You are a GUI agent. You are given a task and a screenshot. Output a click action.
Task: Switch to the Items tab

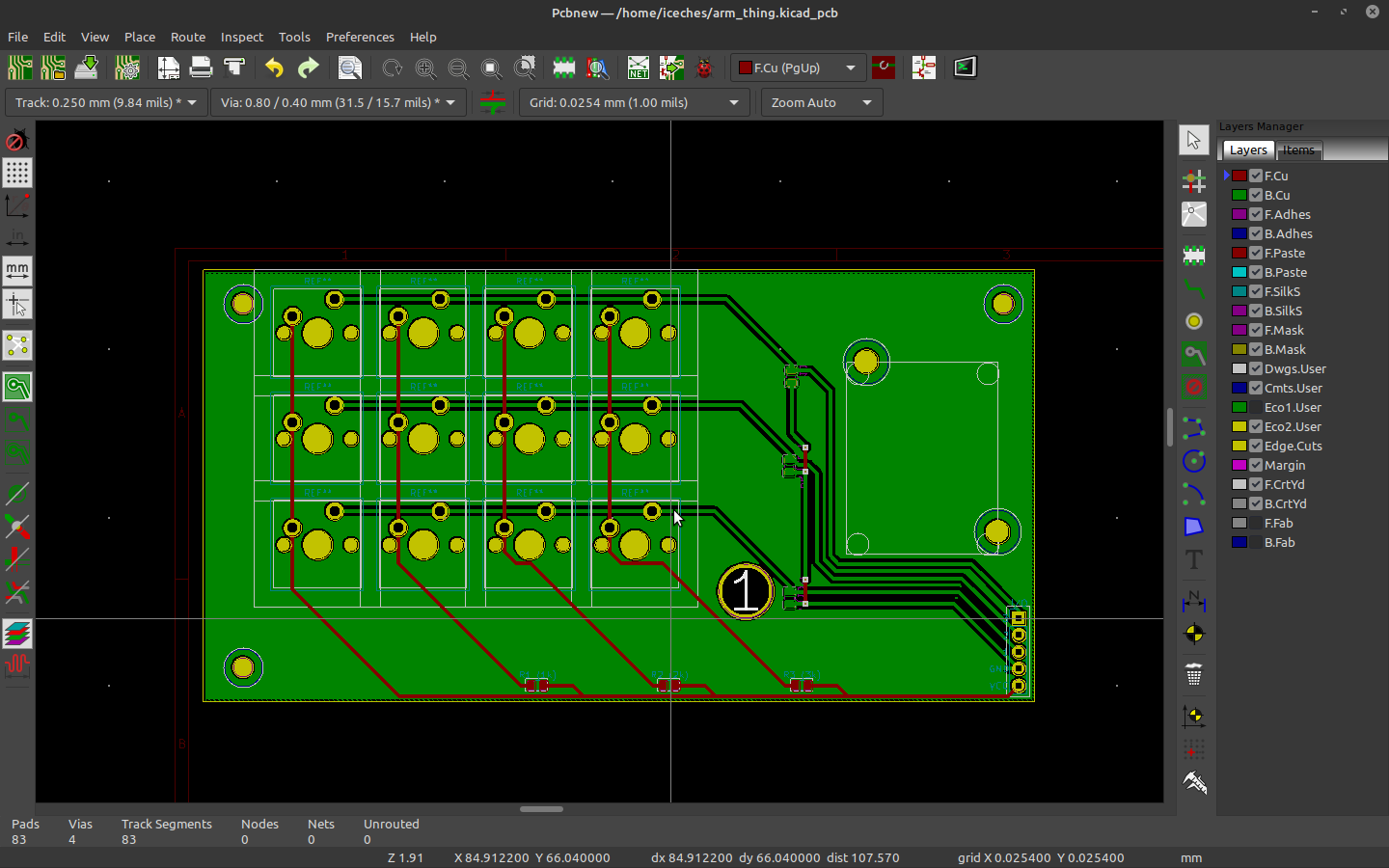[x=1298, y=149]
